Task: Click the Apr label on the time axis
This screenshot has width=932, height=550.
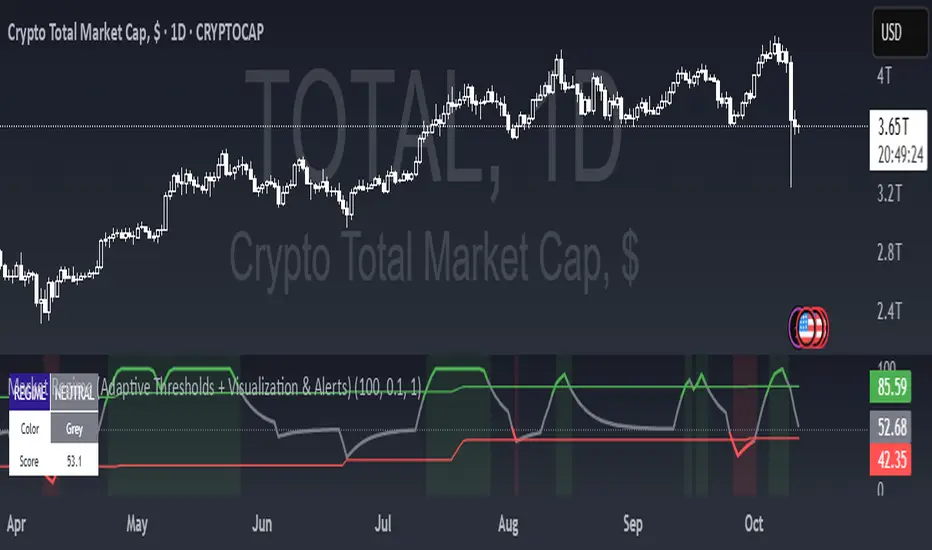Action: click(17, 522)
